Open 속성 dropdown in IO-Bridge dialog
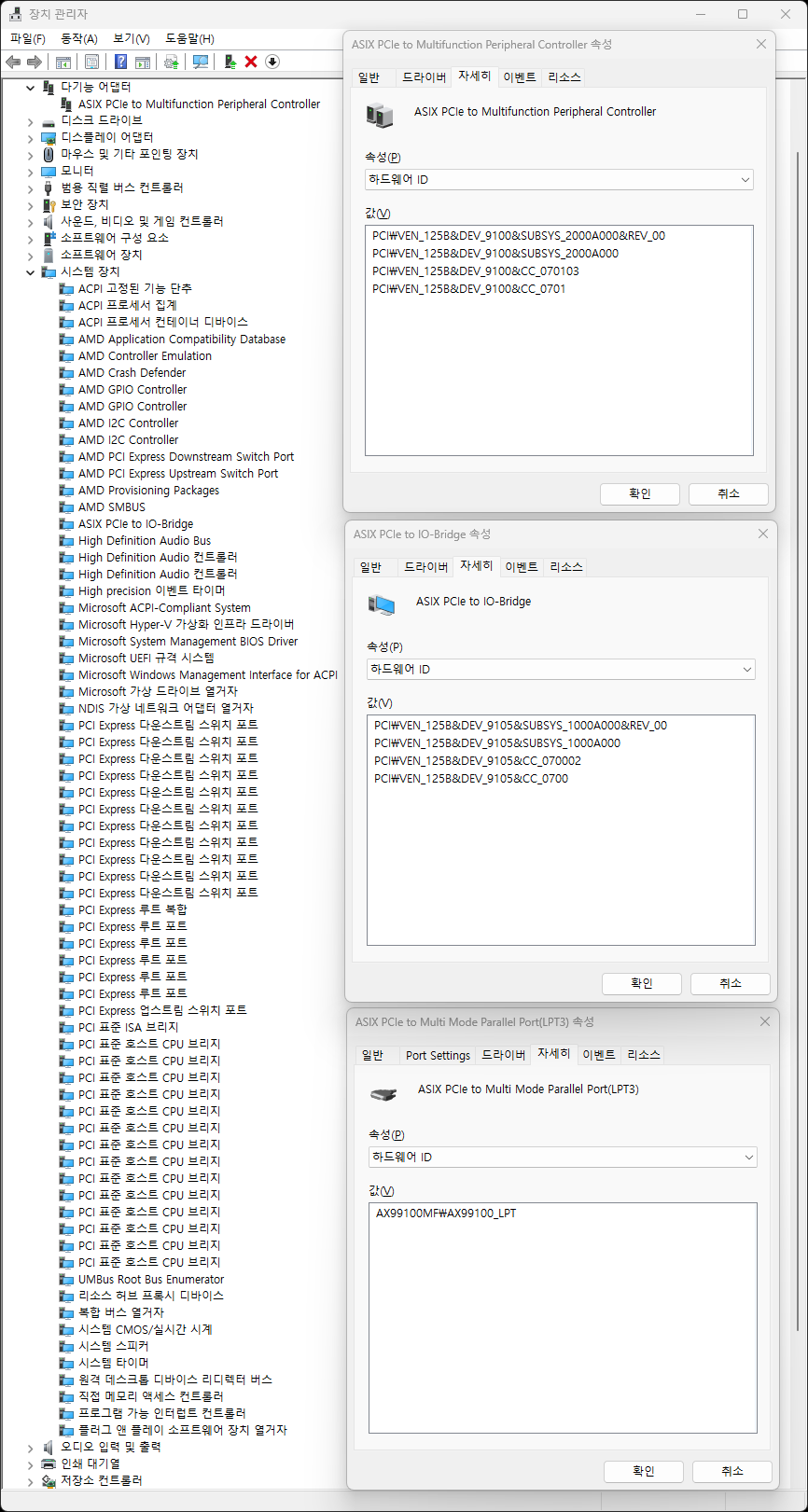Viewport: 808px width, 1512px height. click(x=561, y=669)
